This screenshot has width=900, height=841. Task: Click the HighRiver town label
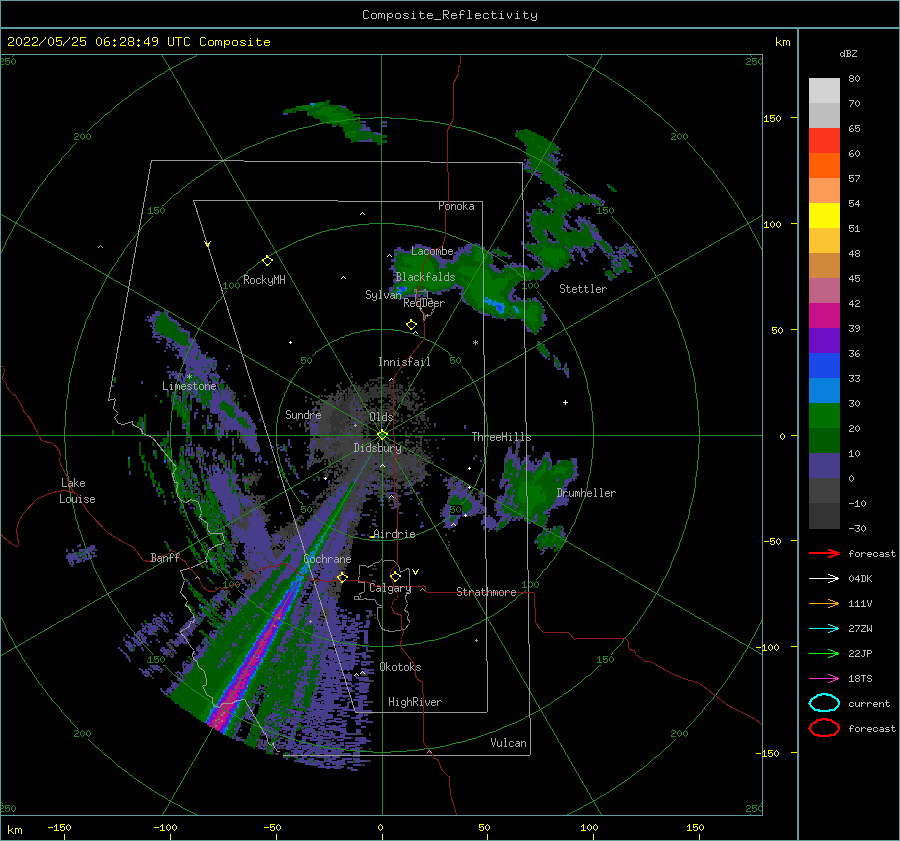(x=414, y=702)
